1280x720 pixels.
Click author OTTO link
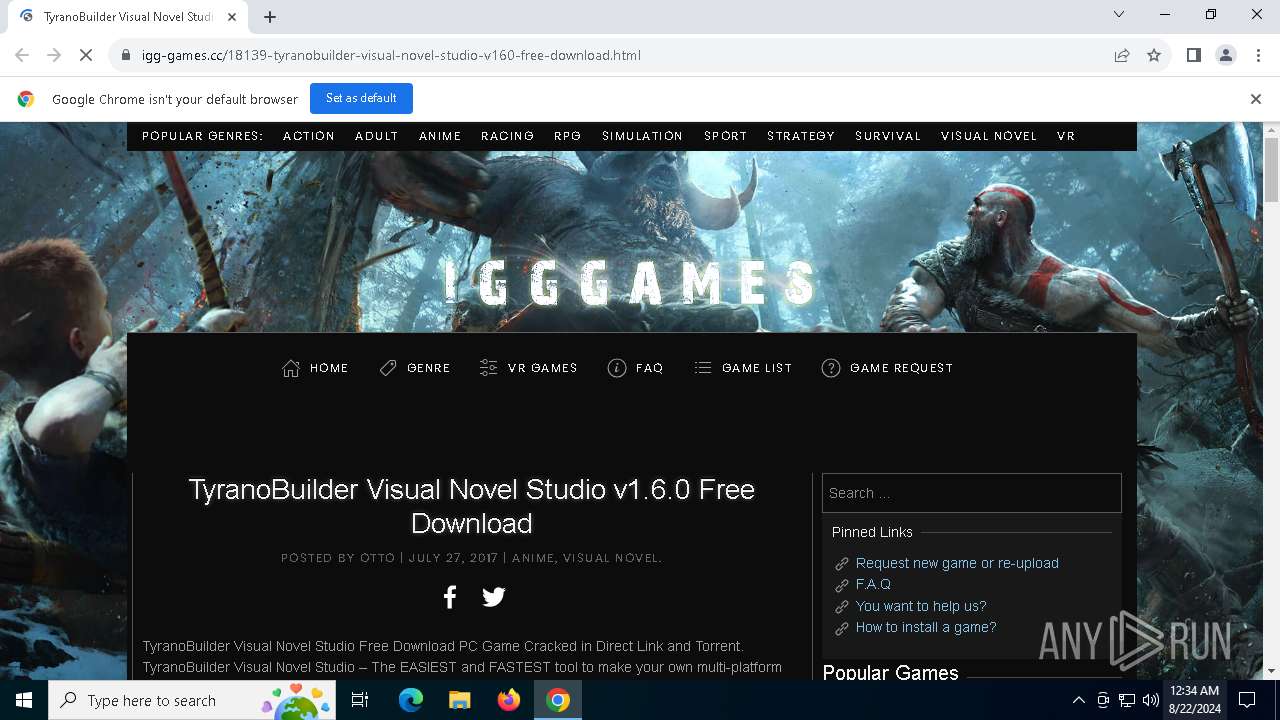point(378,558)
